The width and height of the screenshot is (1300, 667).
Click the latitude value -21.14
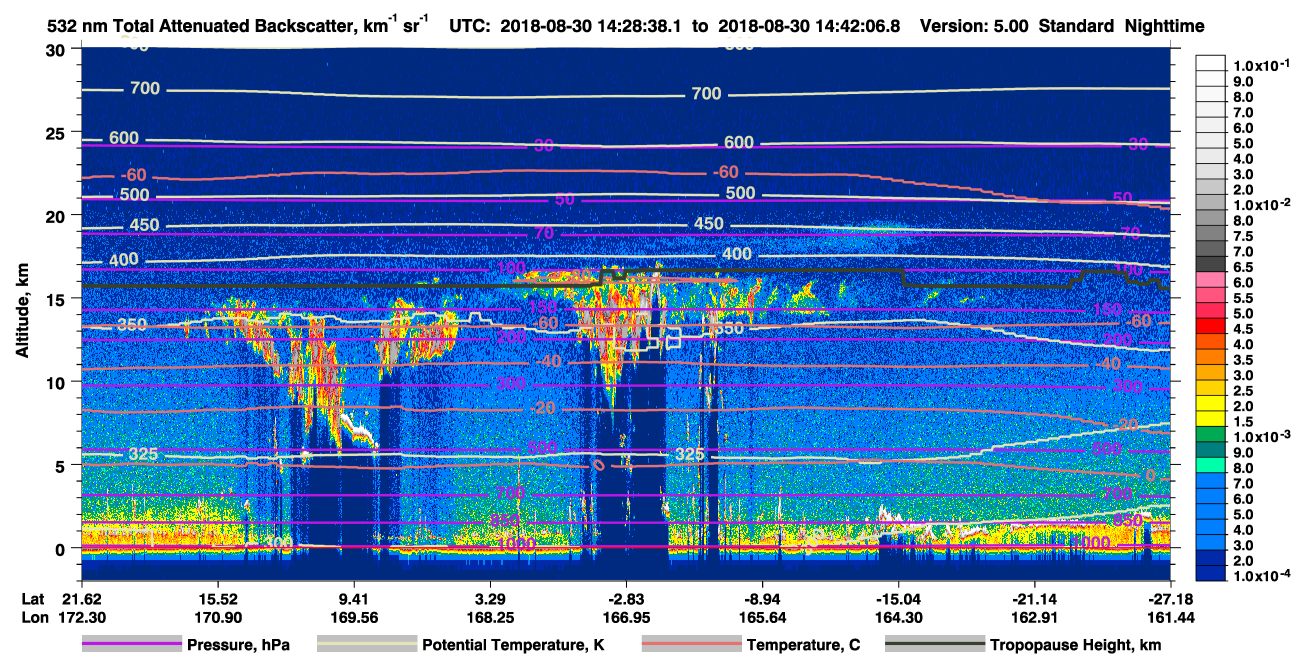click(1035, 597)
